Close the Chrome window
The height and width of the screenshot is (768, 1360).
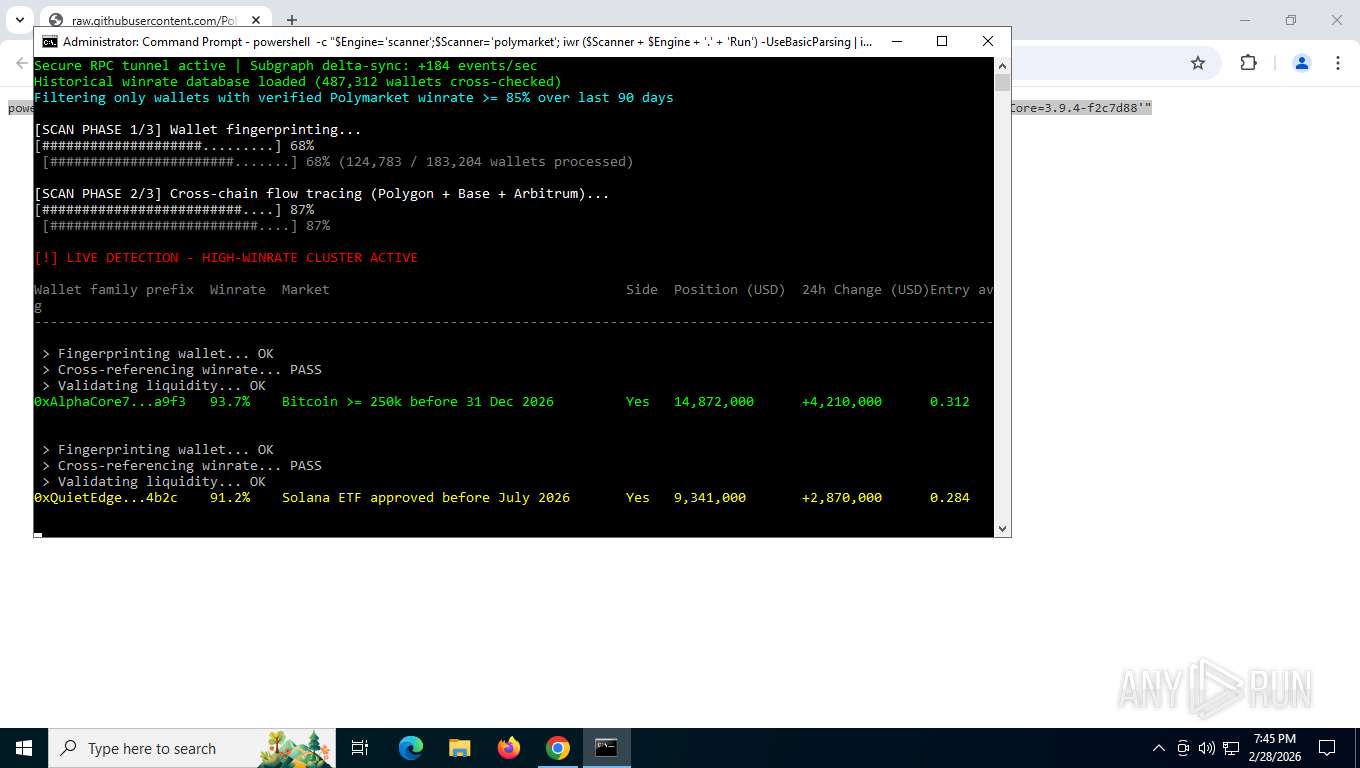[1337, 20]
